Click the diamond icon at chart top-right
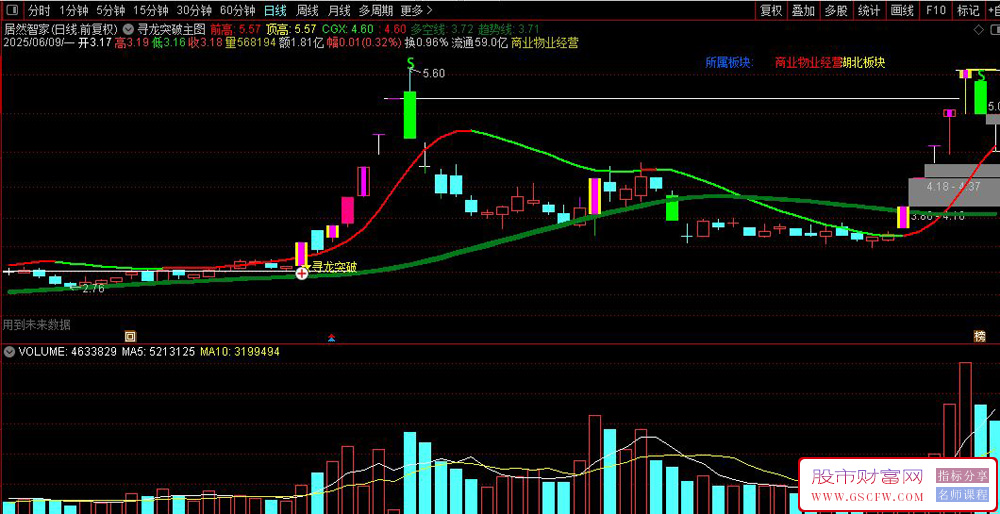The height and width of the screenshot is (514, 1000). click(979, 30)
